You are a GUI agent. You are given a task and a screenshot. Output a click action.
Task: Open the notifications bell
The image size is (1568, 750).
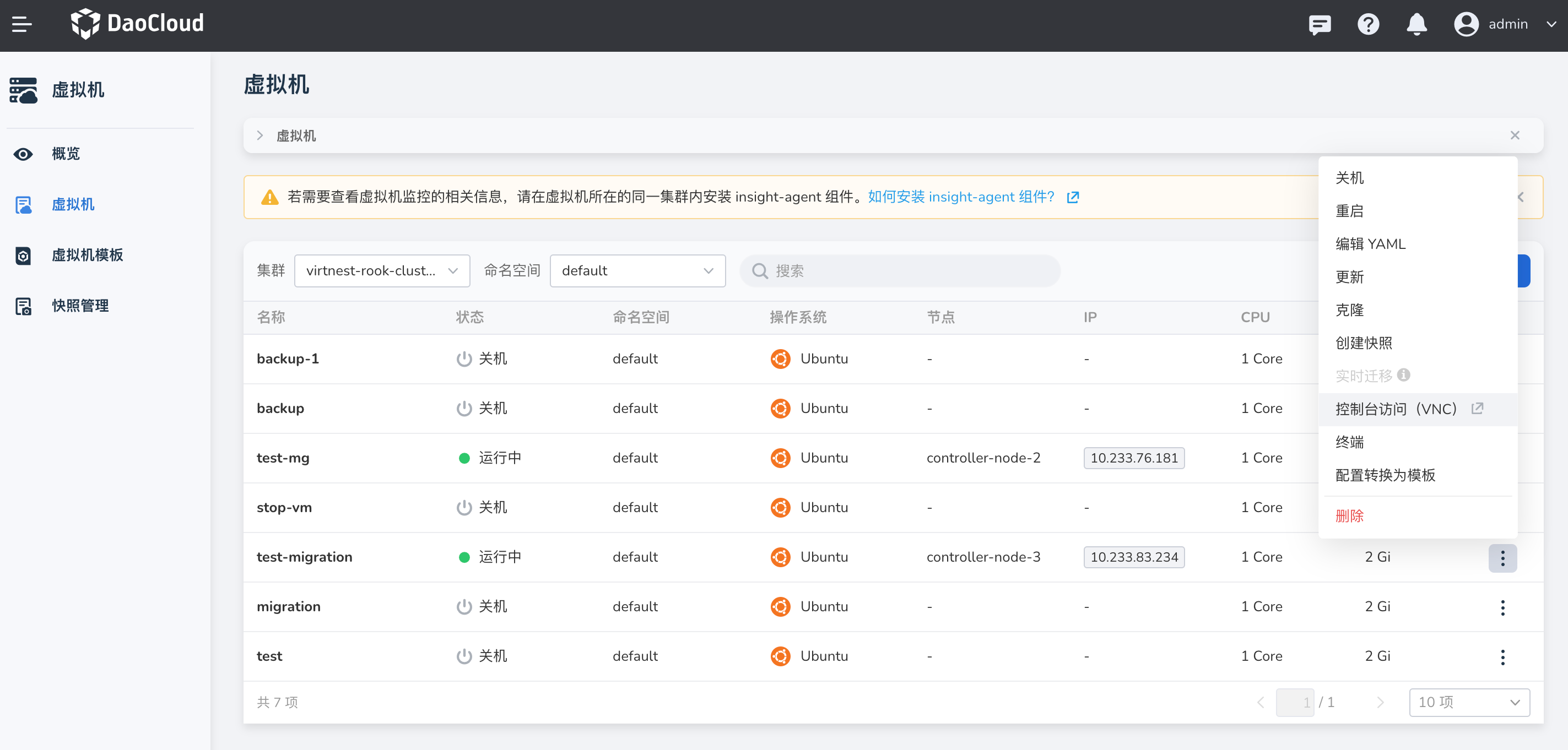1416,24
